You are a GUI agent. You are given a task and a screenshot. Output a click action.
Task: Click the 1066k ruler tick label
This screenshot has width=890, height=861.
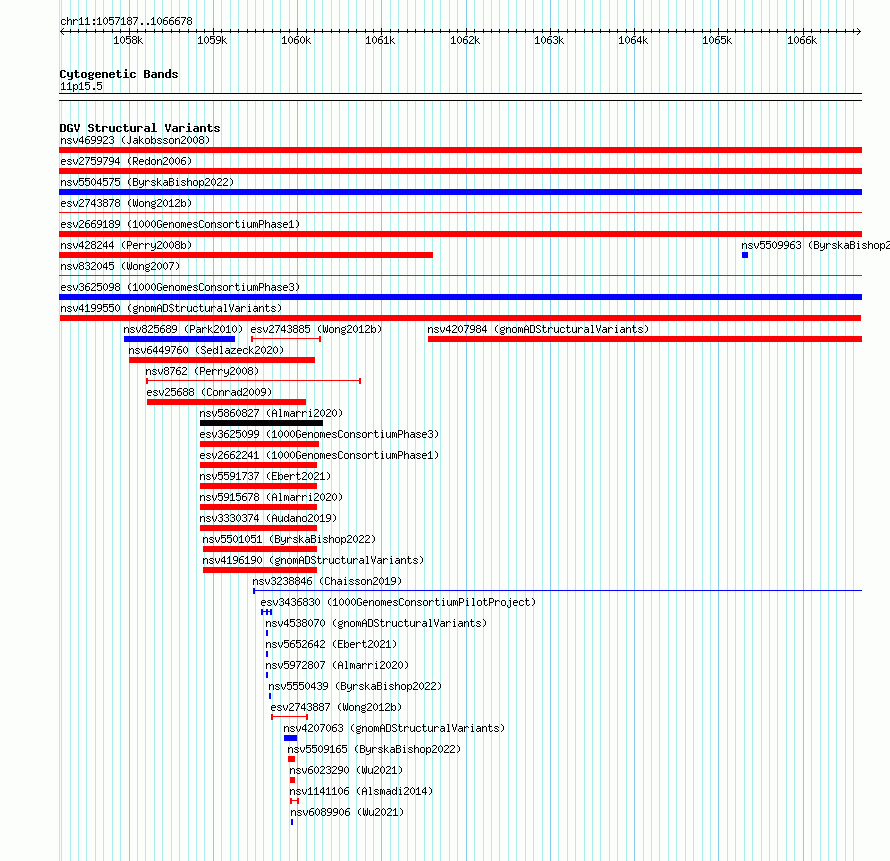tap(801, 40)
